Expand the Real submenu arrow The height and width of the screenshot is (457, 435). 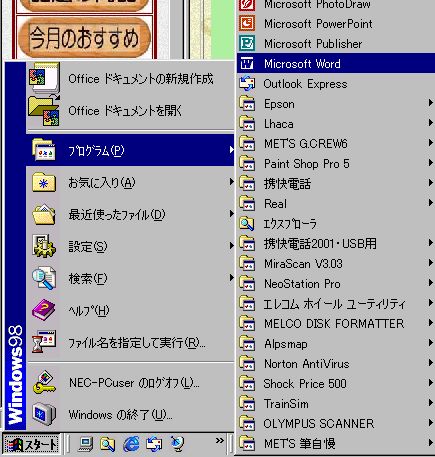[x=431, y=203]
